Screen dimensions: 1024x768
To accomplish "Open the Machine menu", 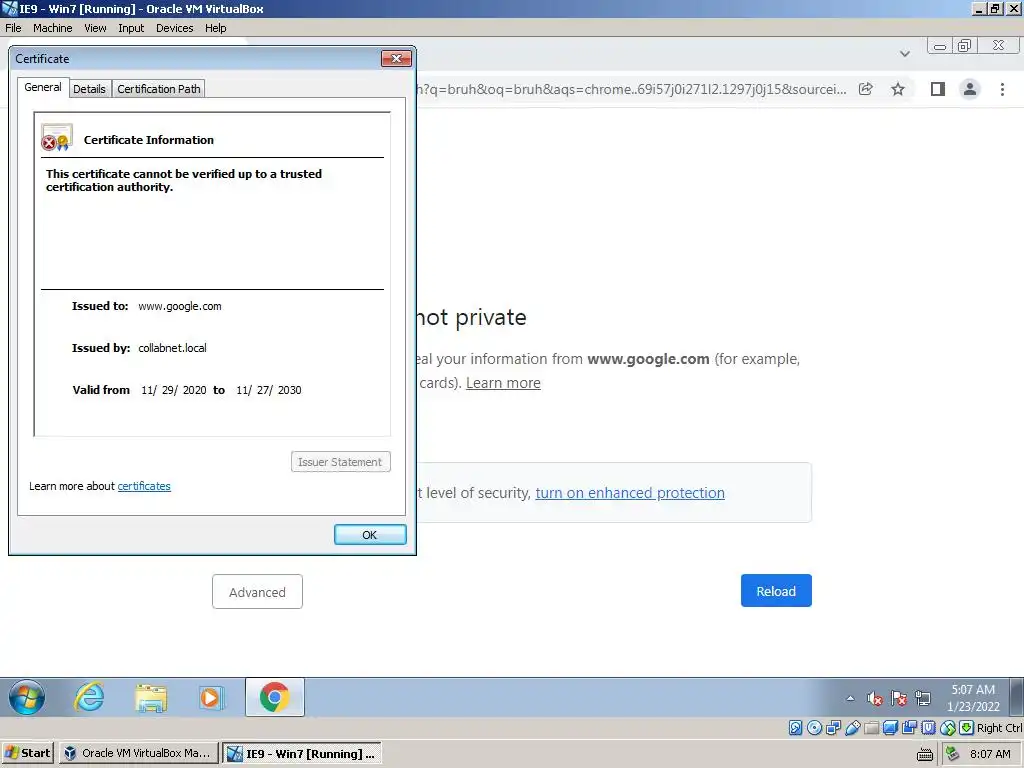I will 52,28.
